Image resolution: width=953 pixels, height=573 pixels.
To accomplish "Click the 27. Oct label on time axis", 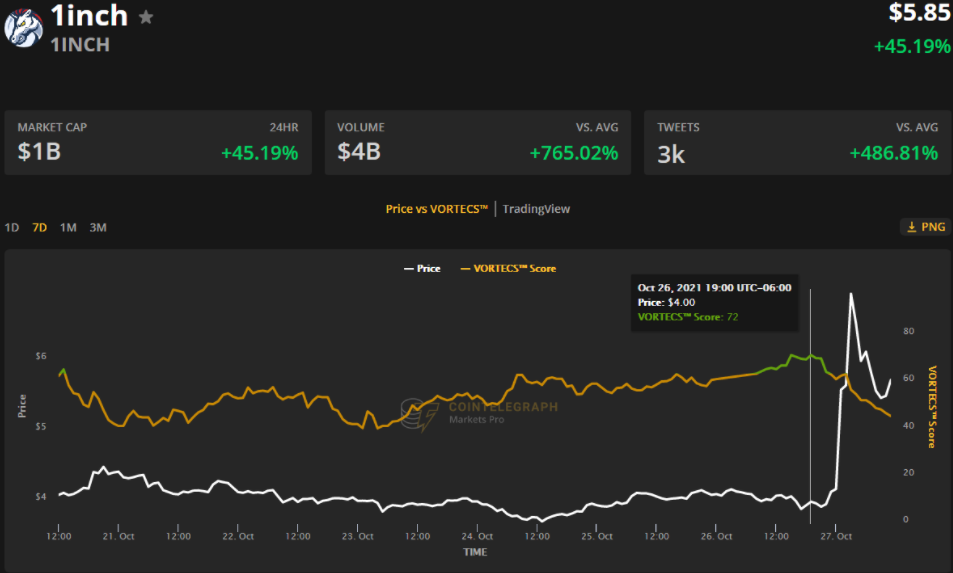I will (836, 536).
